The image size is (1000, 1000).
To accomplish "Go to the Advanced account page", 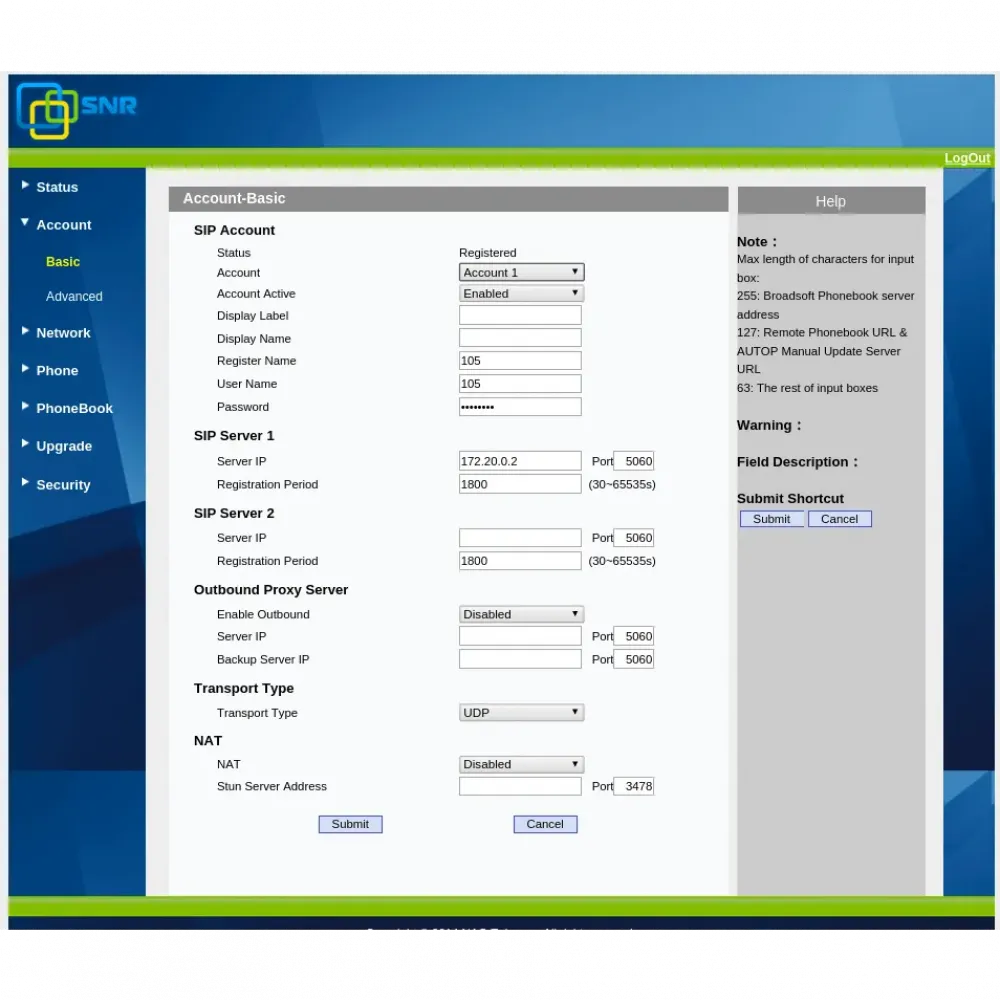I will click(x=74, y=296).
